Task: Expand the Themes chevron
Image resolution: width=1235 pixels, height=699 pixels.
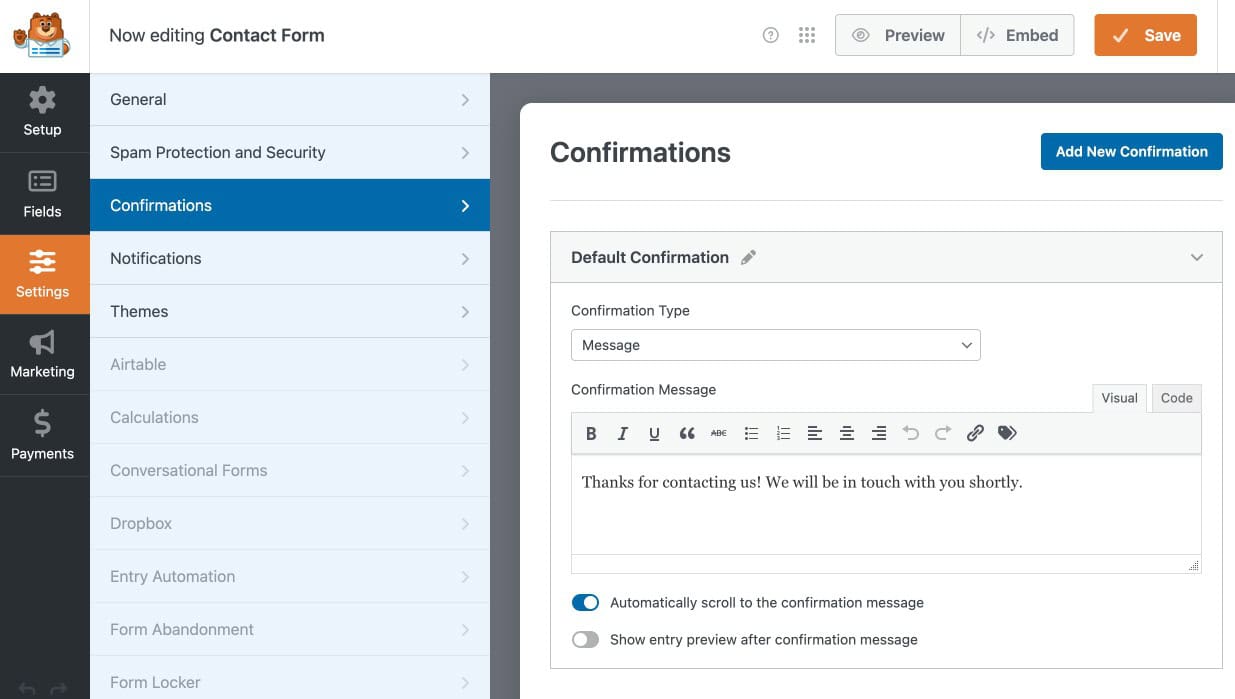Action: coord(465,312)
